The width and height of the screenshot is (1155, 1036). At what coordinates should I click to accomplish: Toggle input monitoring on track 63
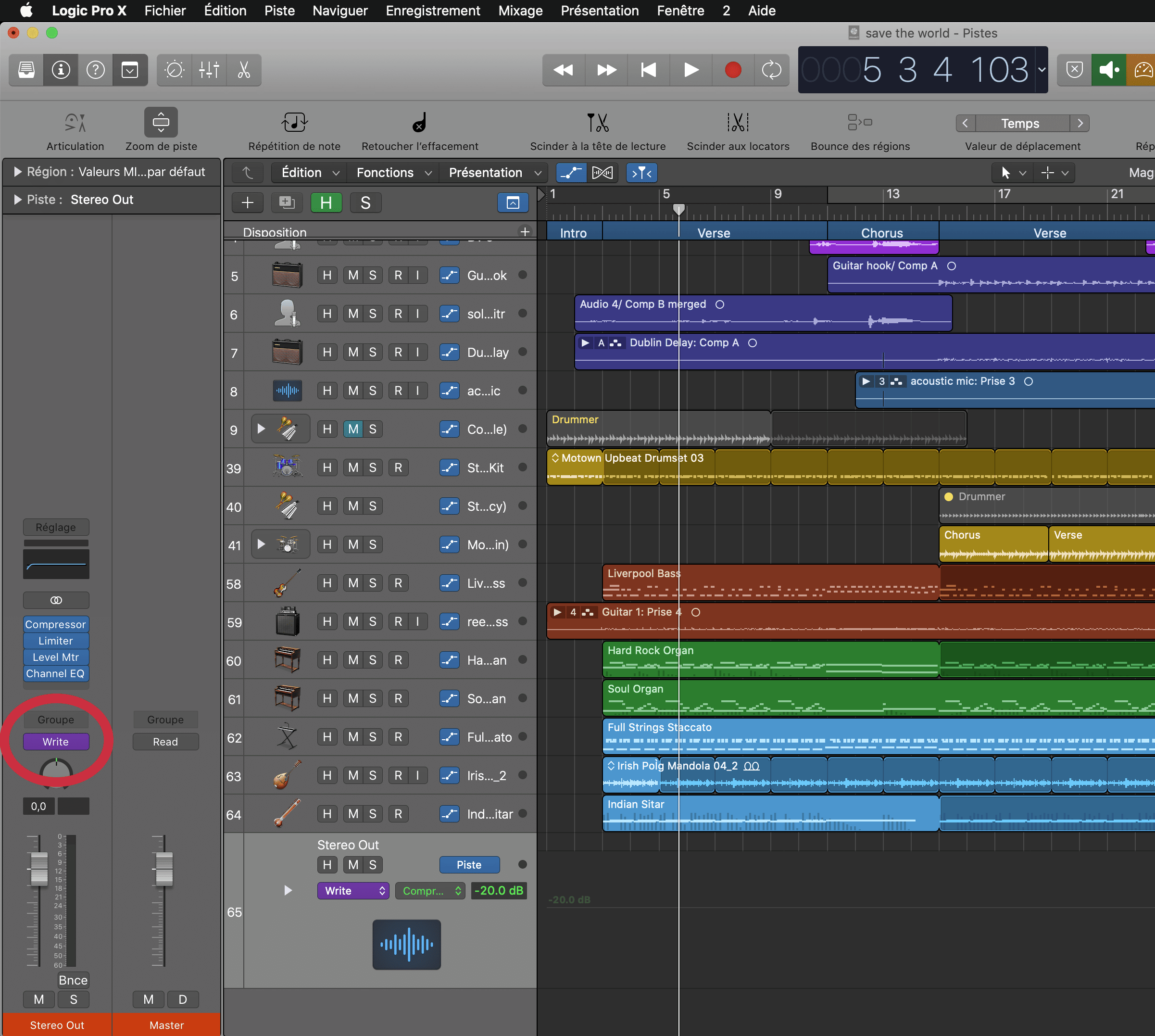pyautogui.click(x=418, y=775)
